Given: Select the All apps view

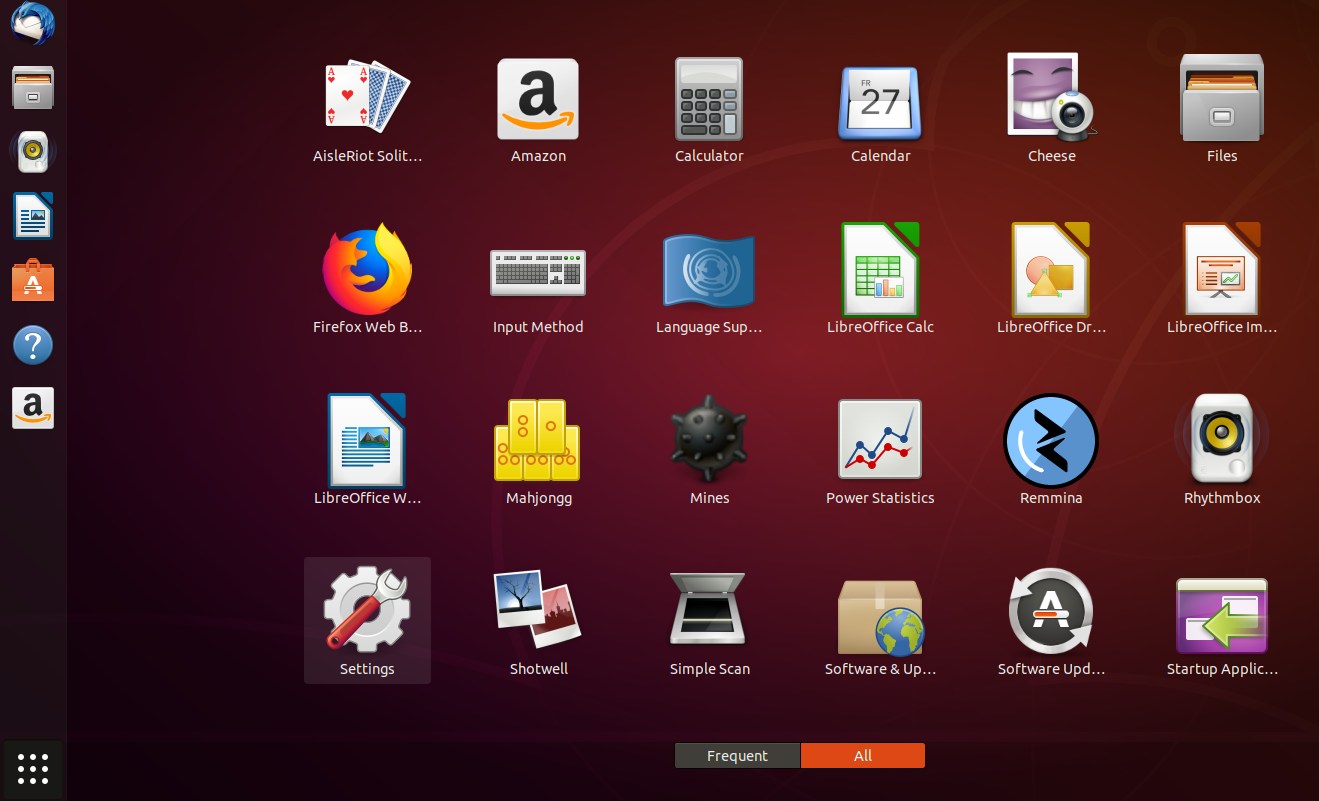Looking at the screenshot, I should click(x=863, y=756).
